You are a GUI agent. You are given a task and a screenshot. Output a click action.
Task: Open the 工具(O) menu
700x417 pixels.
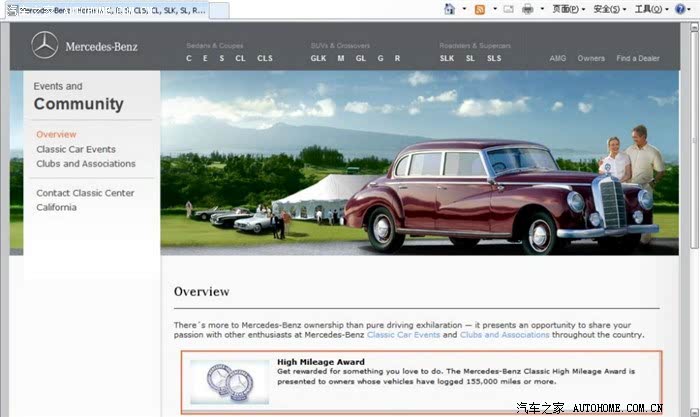point(651,9)
